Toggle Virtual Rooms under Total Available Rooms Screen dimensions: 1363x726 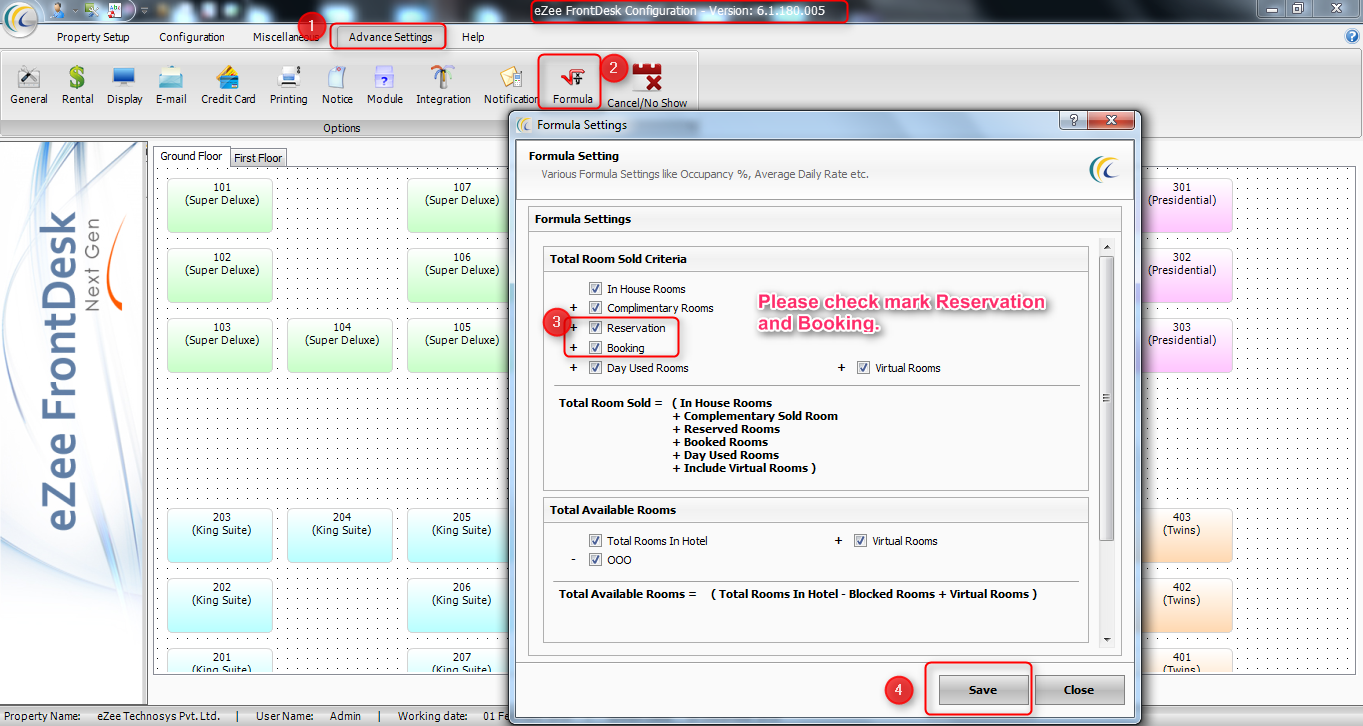(x=861, y=541)
